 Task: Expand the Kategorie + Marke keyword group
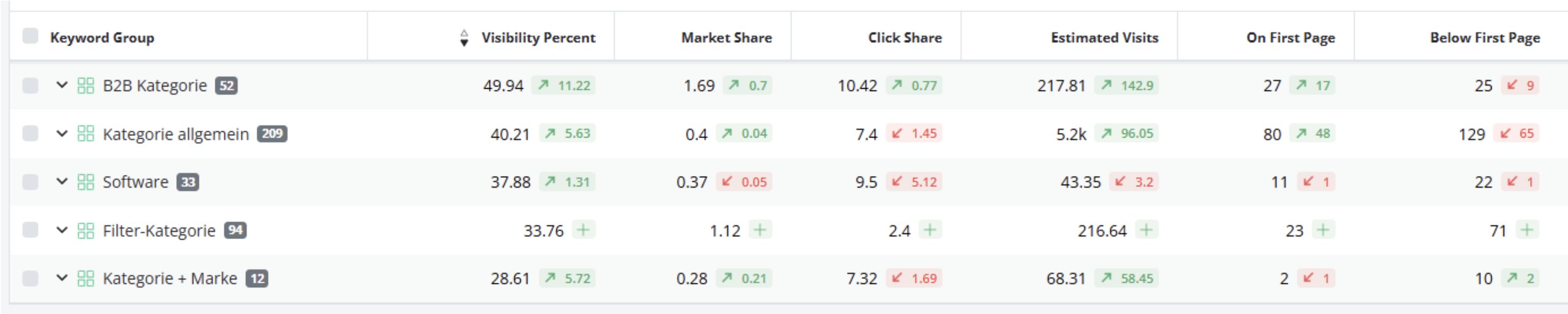(61, 279)
